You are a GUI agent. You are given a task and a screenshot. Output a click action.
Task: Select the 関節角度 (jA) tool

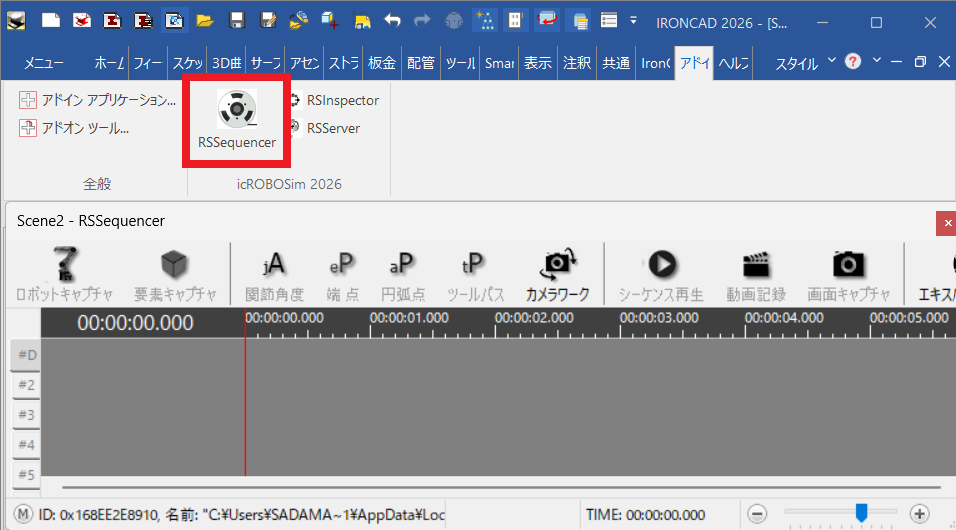point(274,276)
